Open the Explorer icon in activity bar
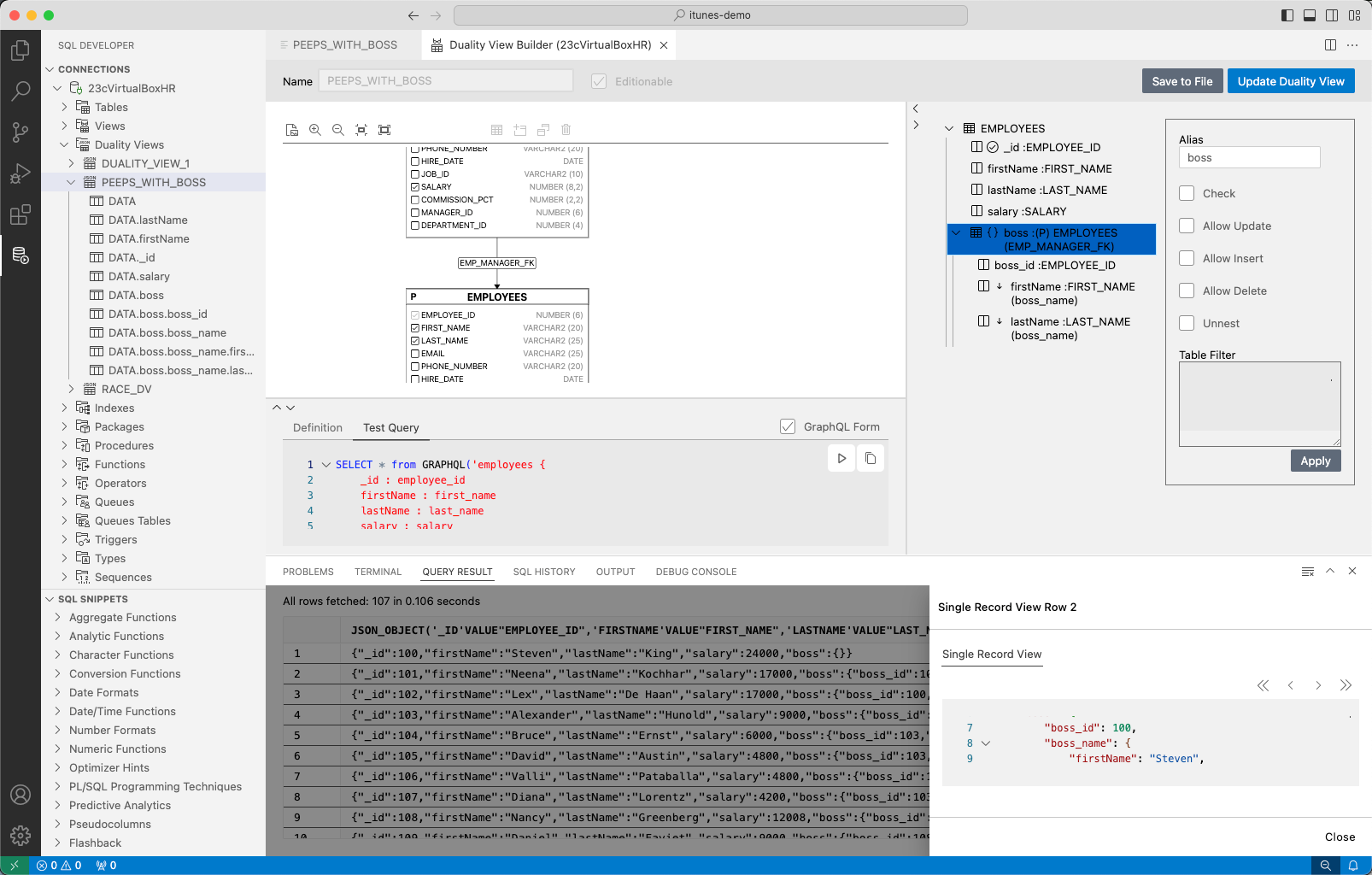 click(x=21, y=50)
